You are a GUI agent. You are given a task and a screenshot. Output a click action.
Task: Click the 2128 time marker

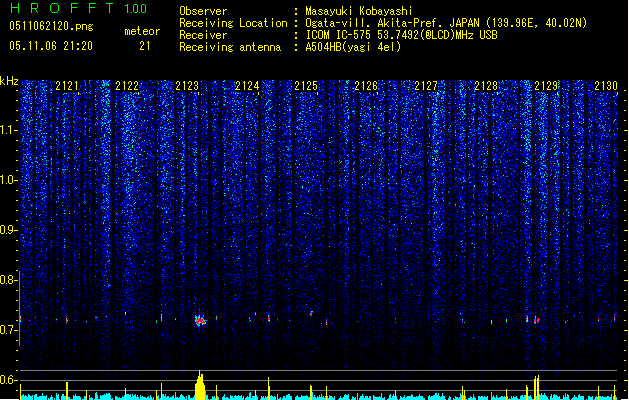pos(486,86)
